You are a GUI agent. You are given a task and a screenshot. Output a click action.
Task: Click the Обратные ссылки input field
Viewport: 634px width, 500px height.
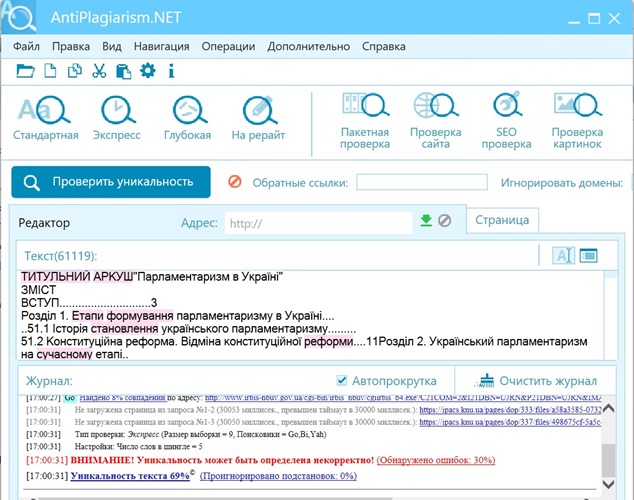pos(422,182)
